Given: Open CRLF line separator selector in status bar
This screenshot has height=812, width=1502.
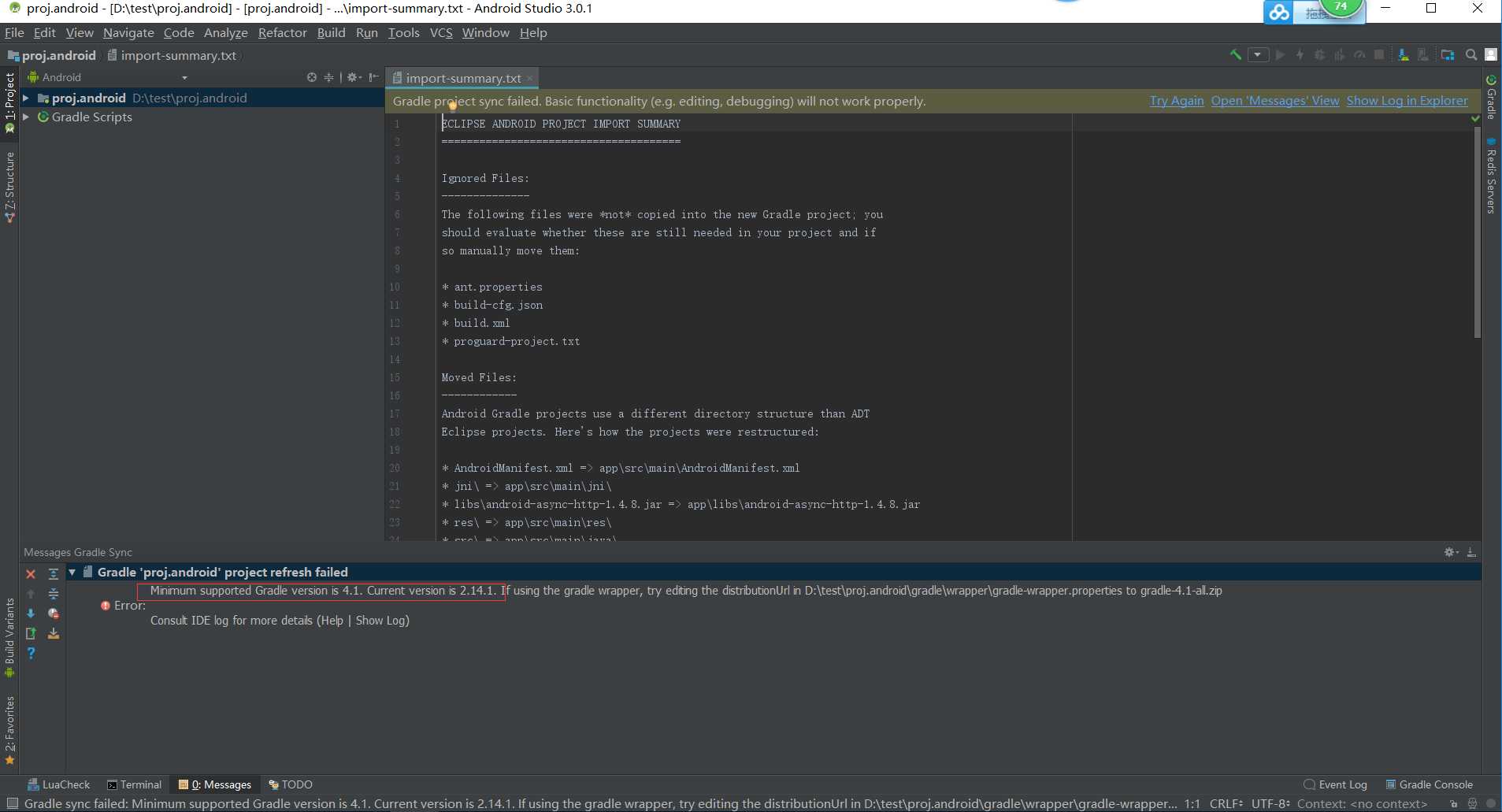Looking at the screenshot, I should 1226,803.
